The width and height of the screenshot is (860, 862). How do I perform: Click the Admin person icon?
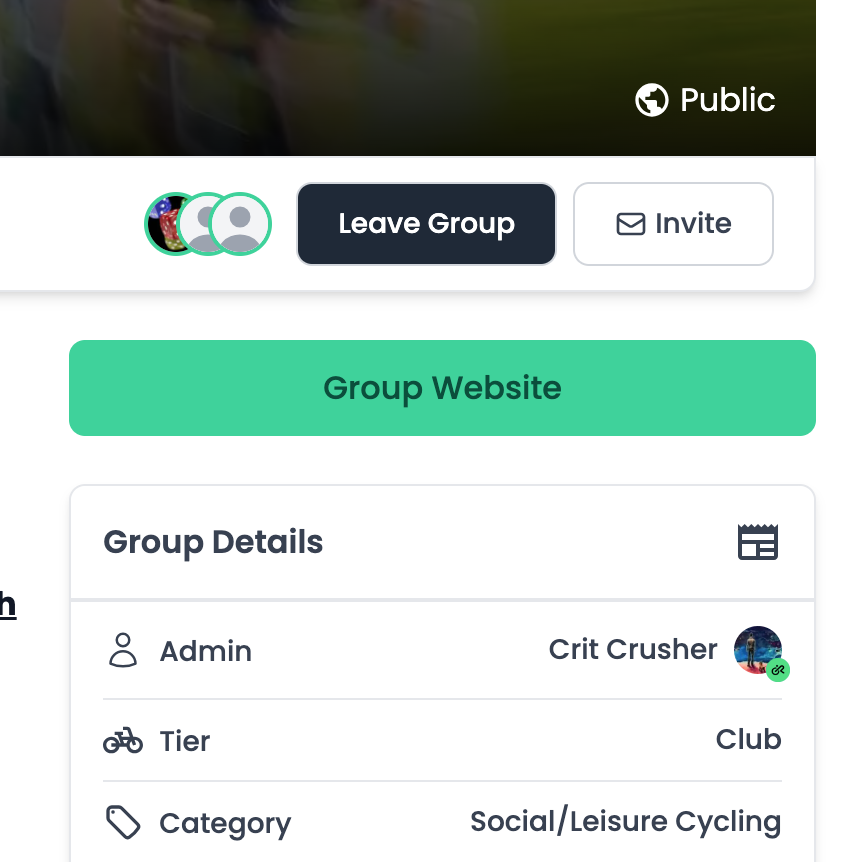point(123,650)
